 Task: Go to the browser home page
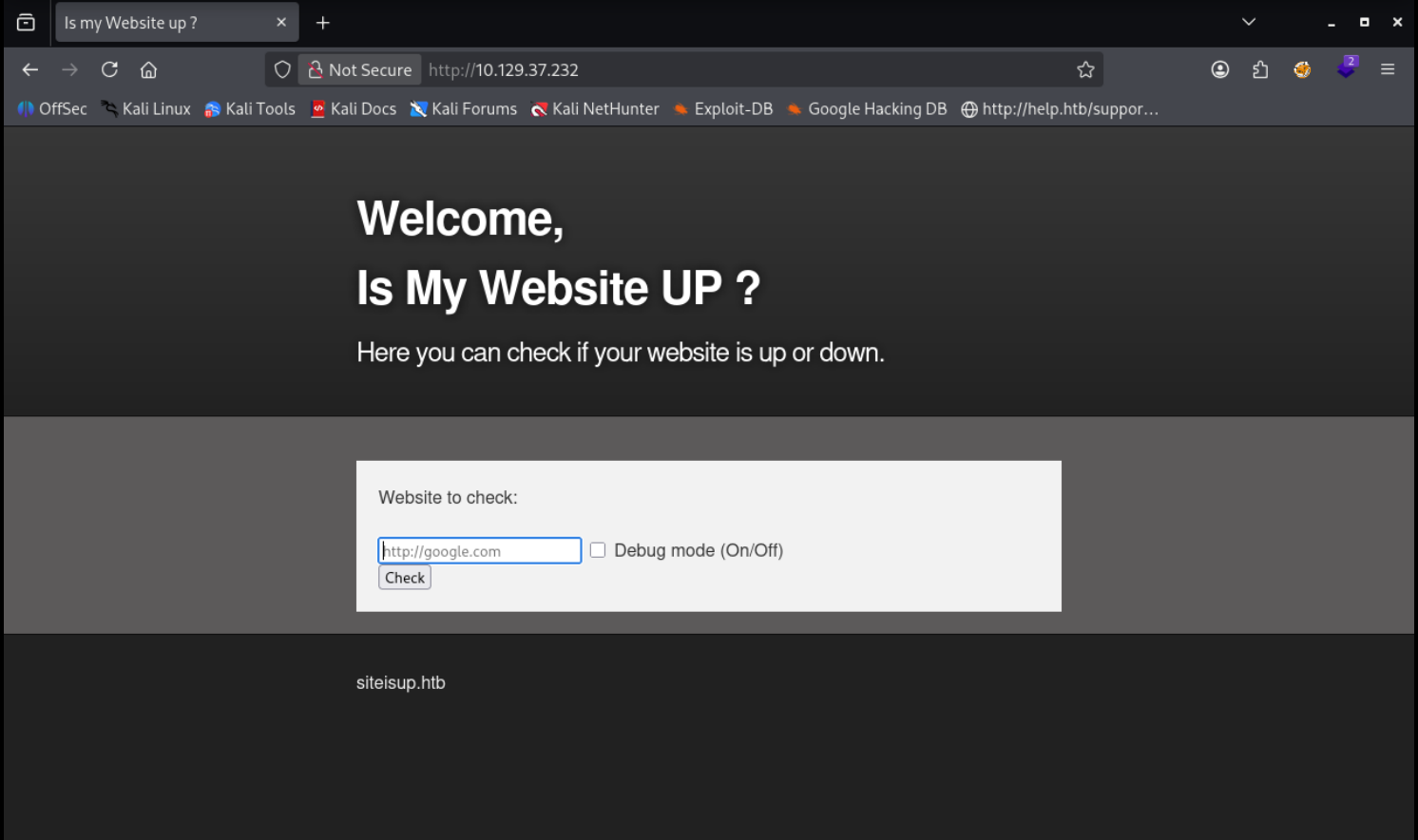(x=148, y=69)
